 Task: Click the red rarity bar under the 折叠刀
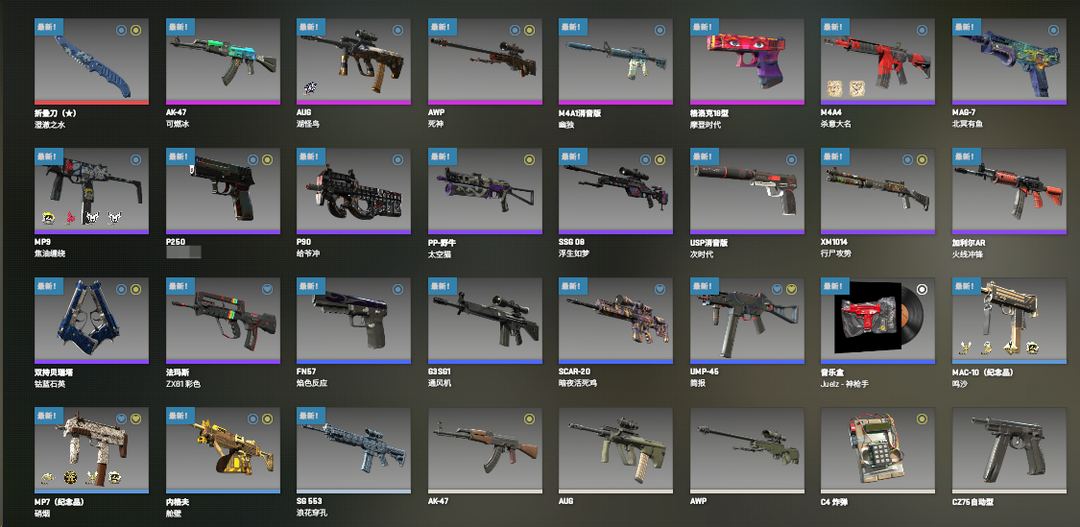[x=92, y=103]
